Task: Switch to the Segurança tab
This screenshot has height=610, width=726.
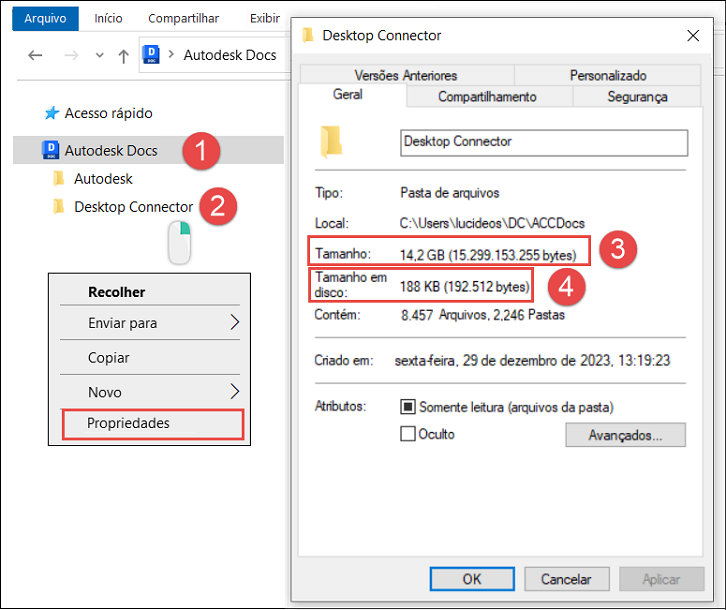Action: click(x=637, y=96)
